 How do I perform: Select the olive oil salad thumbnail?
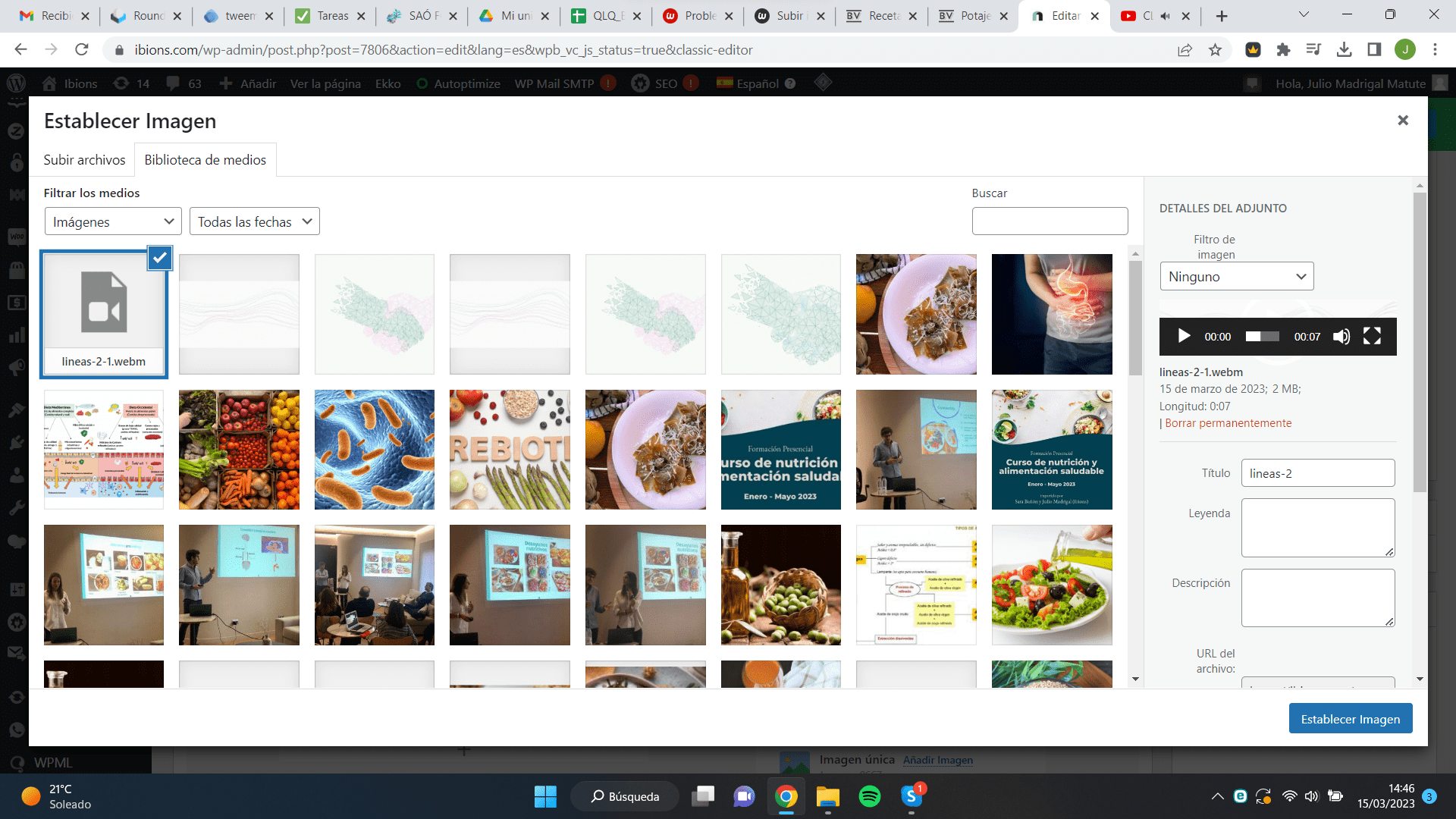point(1052,585)
